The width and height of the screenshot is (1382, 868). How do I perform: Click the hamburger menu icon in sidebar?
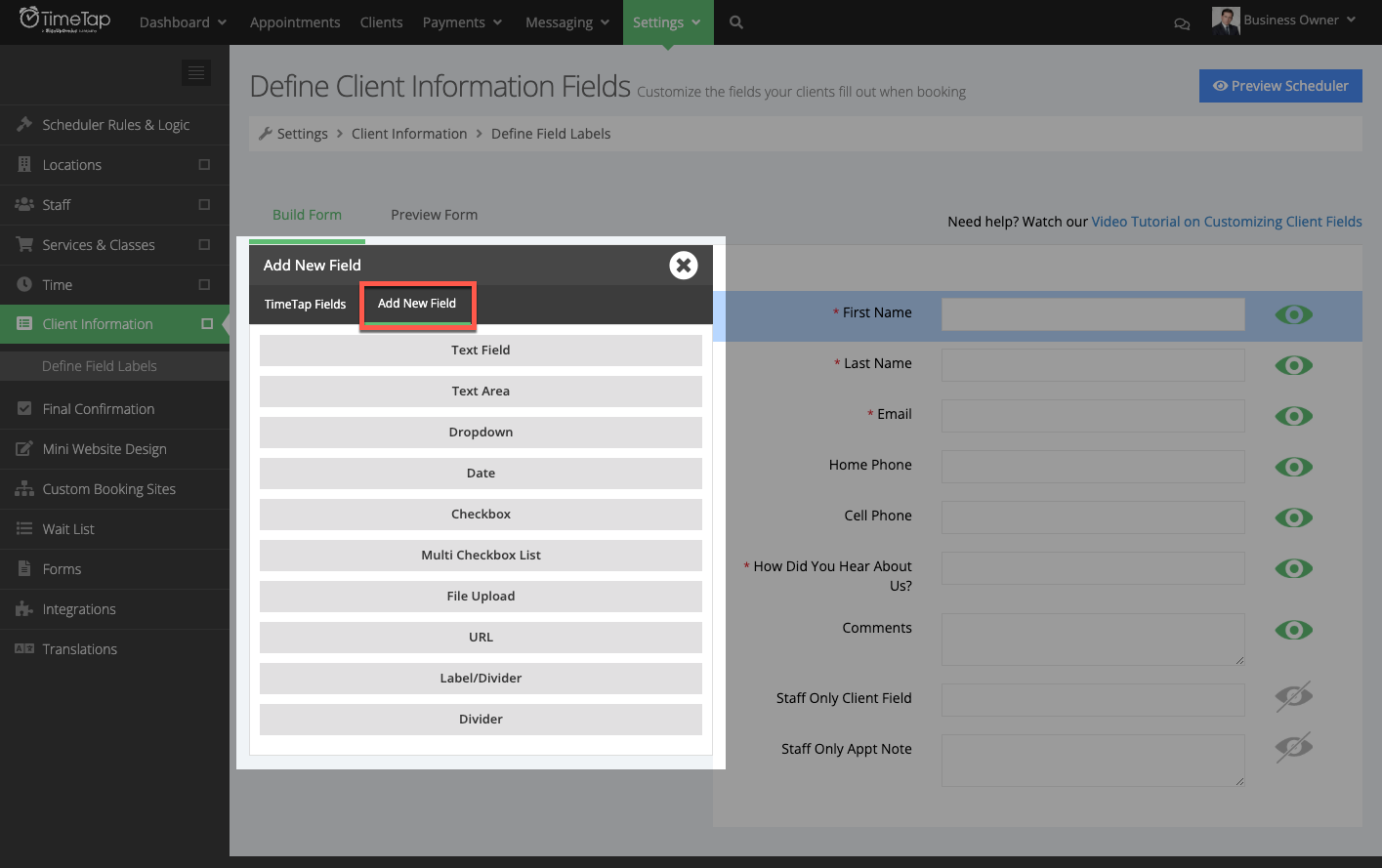pos(195,72)
